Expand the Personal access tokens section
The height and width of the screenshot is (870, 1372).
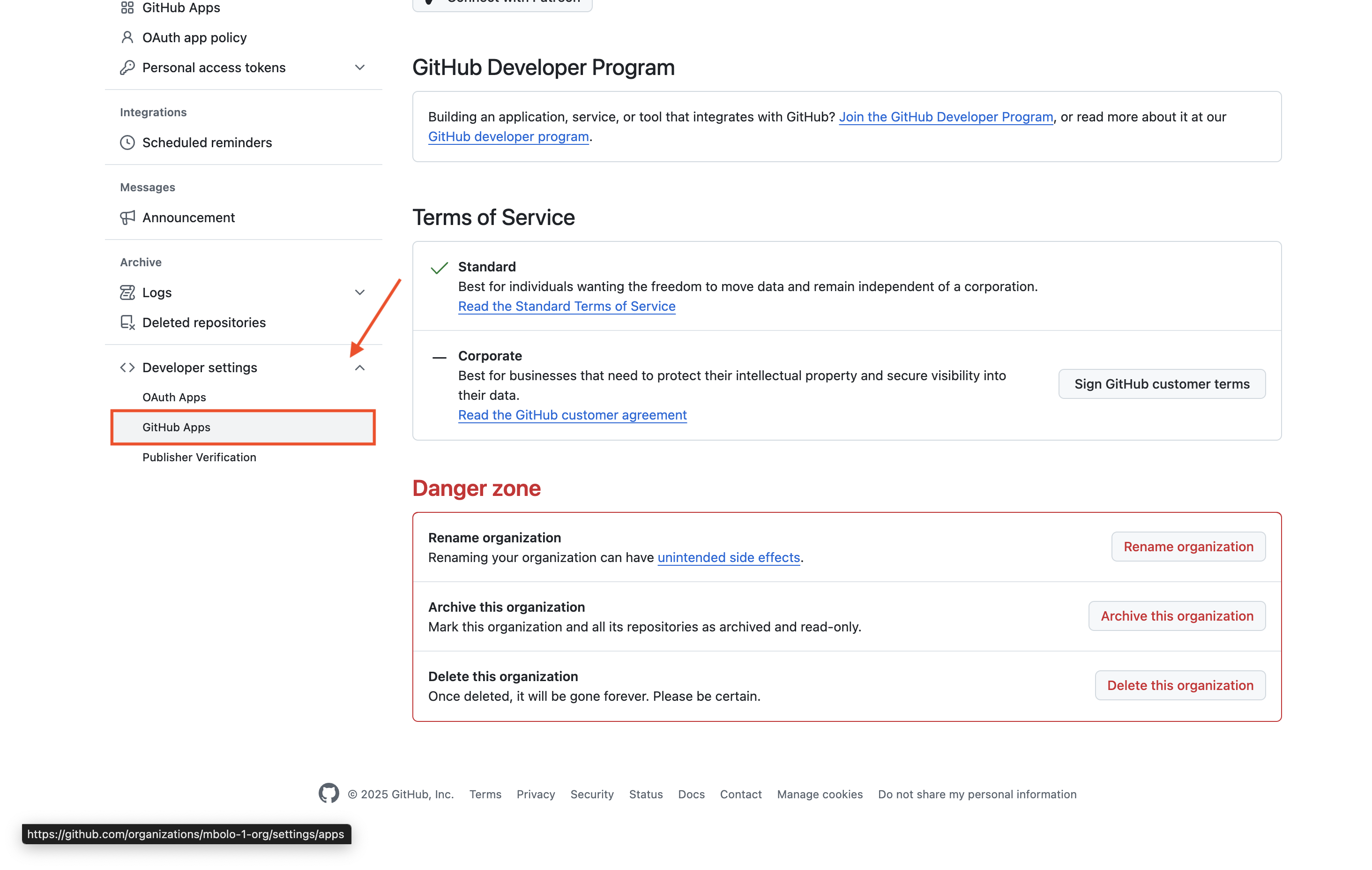pos(359,67)
